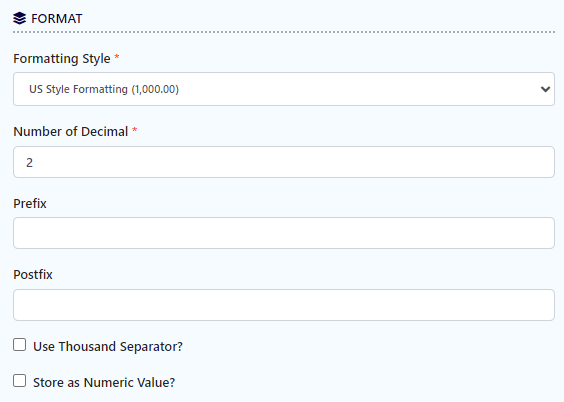Tick the Store as Numeric Value checkbox

pos(19,380)
